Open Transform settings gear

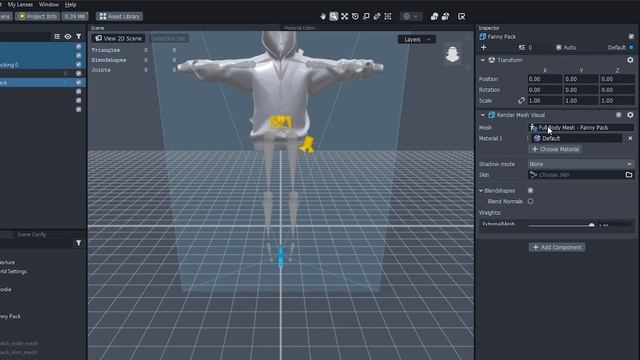630,60
